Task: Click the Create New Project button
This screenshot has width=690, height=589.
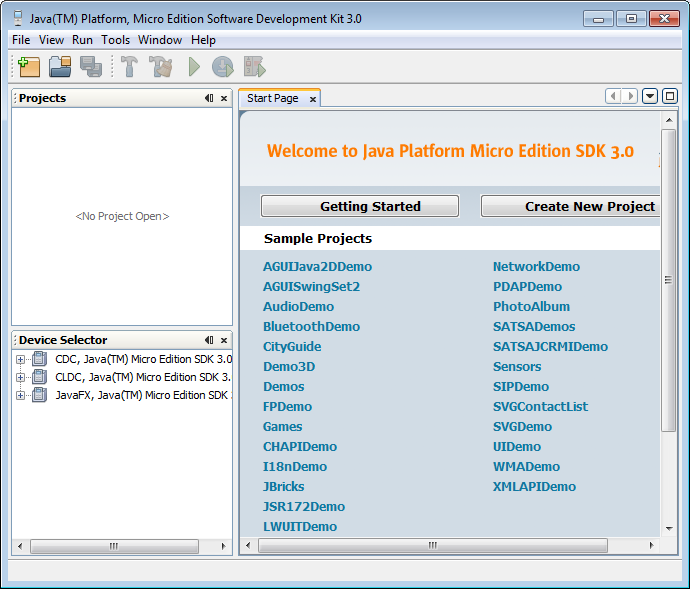Action: pyautogui.click(x=570, y=206)
